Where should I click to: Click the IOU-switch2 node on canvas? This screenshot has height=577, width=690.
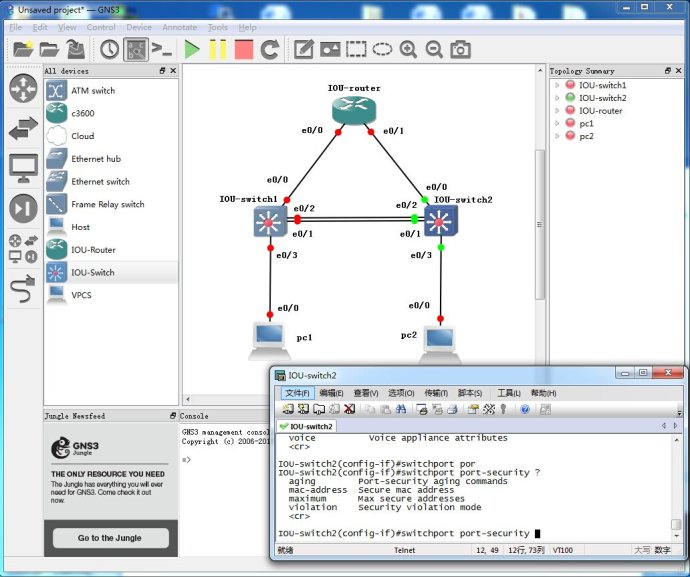[x=440, y=221]
